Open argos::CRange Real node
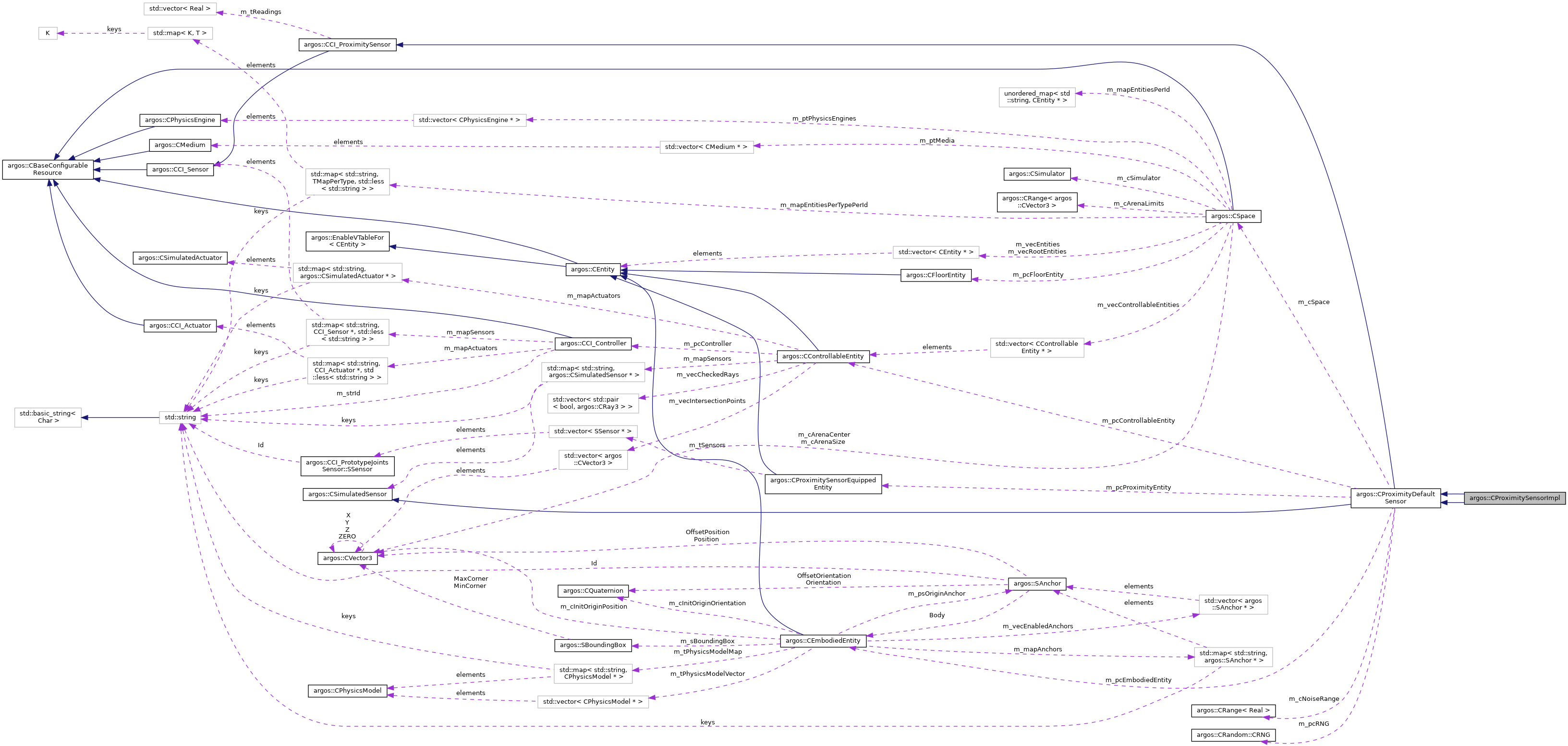1568x746 pixels. click(1233, 710)
